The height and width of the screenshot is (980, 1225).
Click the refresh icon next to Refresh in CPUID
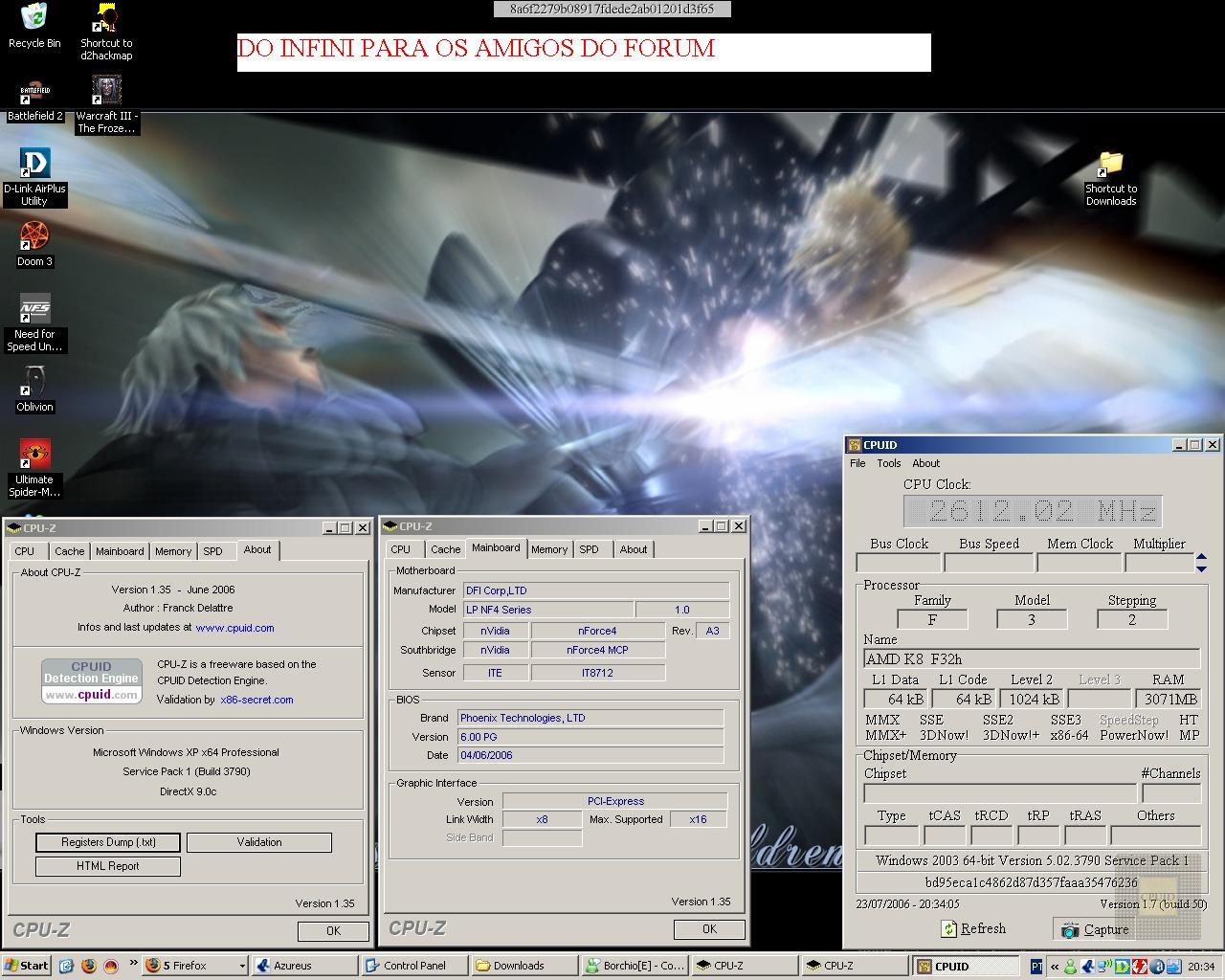tap(949, 929)
